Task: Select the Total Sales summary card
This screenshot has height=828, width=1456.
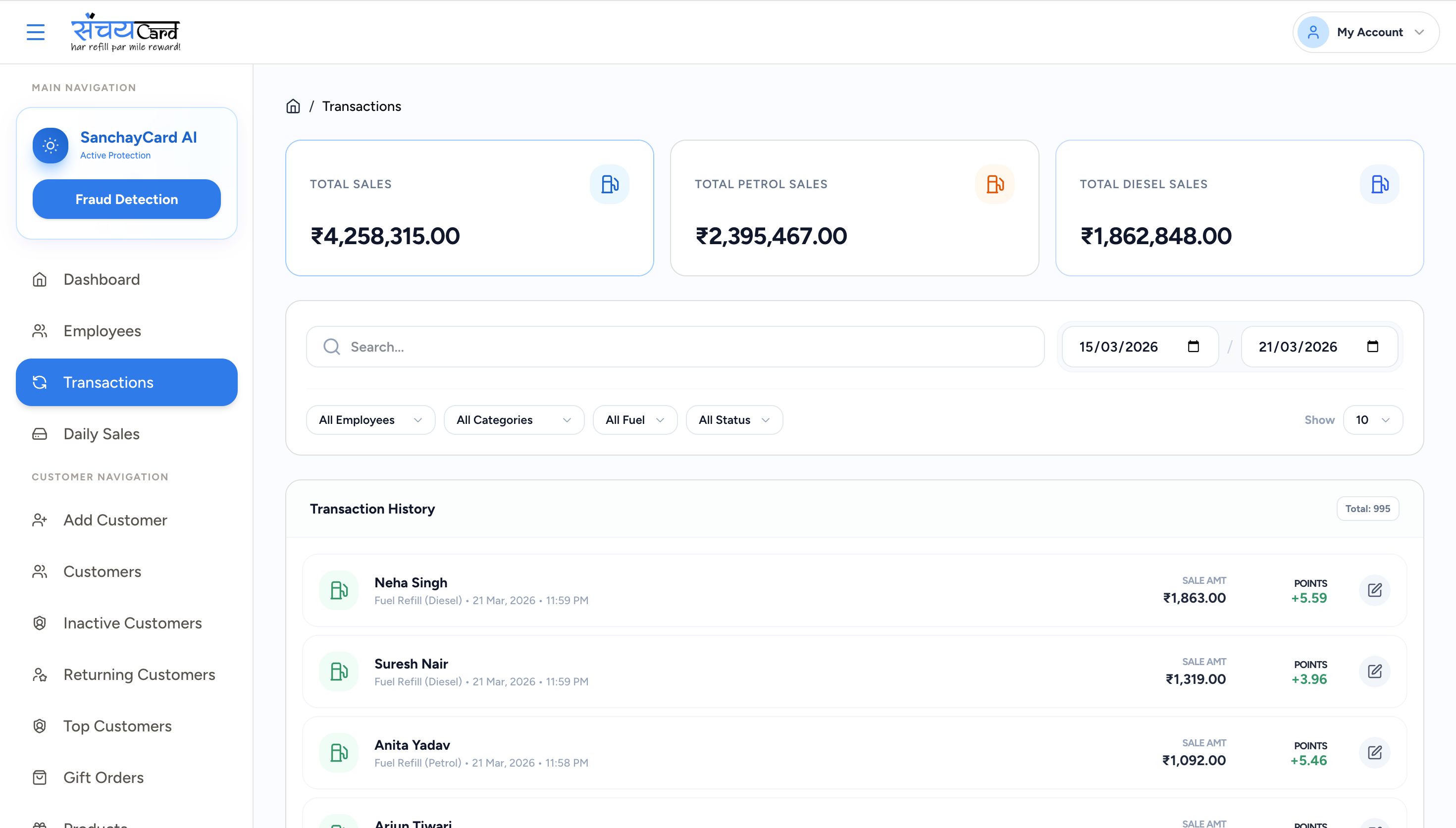Action: pos(469,208)
